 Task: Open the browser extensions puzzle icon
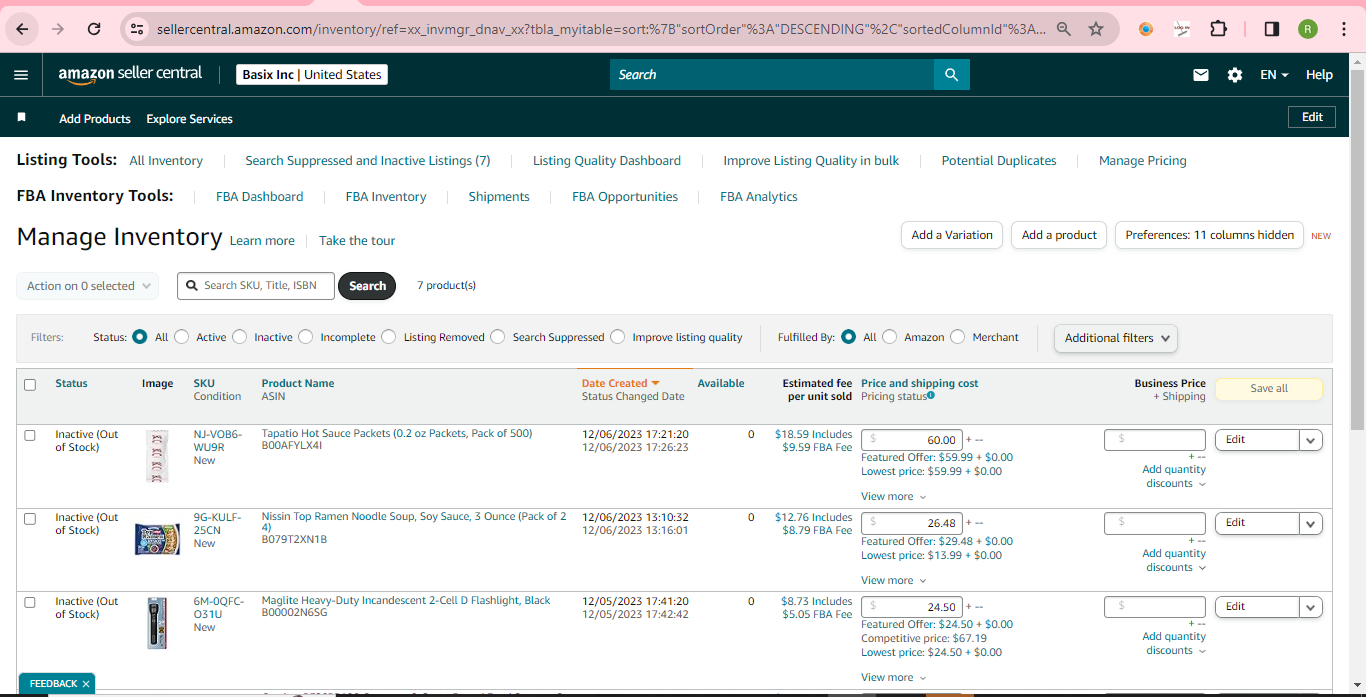point(1218,29)
